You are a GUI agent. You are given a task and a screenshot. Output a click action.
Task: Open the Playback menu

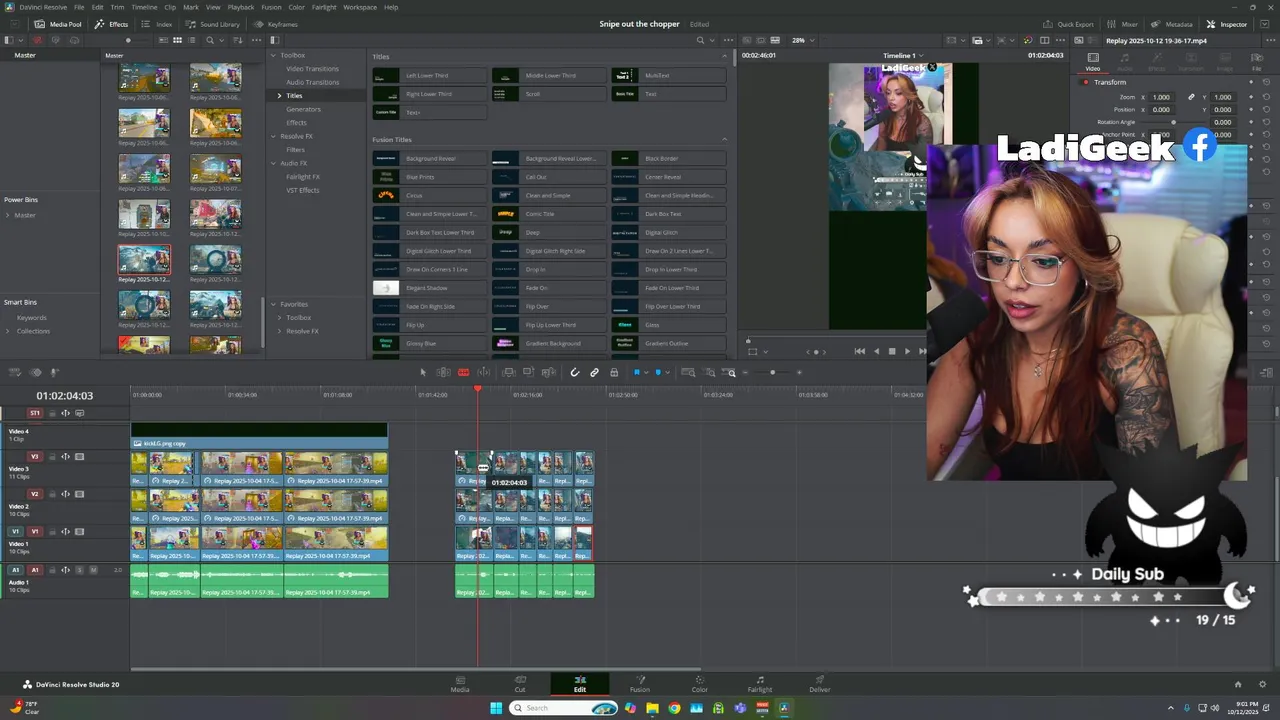241,7
